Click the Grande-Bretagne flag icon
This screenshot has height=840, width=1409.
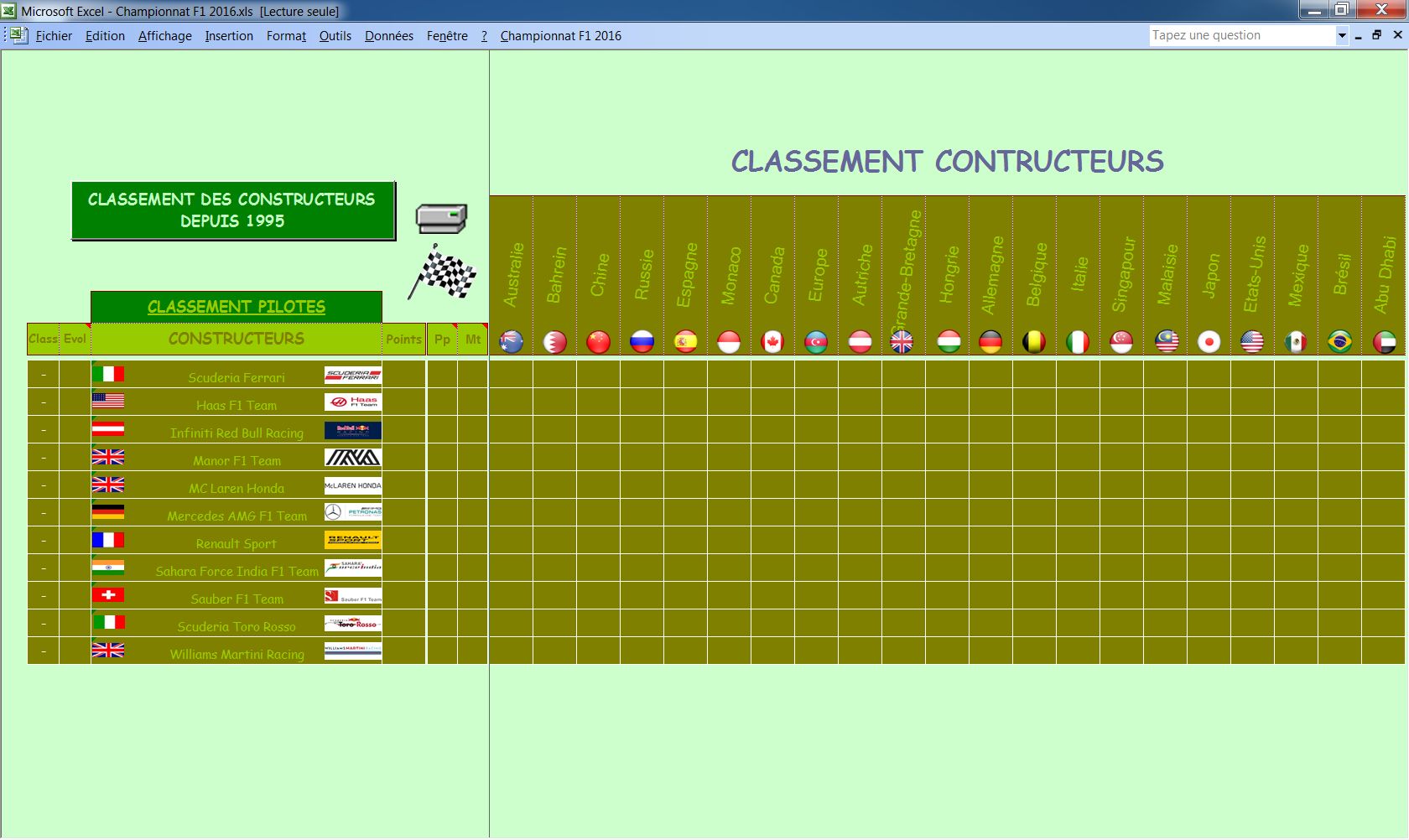pyautogui.click(x=902, y=342)
